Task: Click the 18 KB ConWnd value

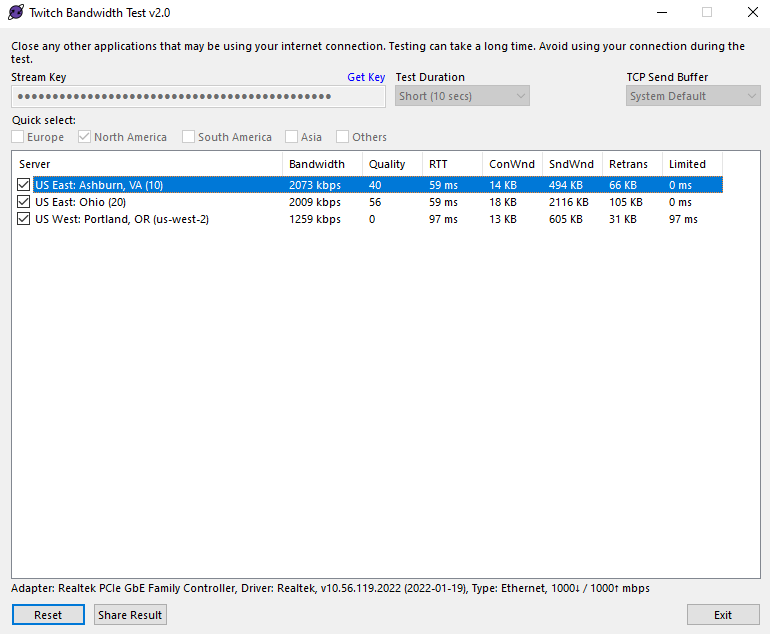Action: [x=503, y=202]
